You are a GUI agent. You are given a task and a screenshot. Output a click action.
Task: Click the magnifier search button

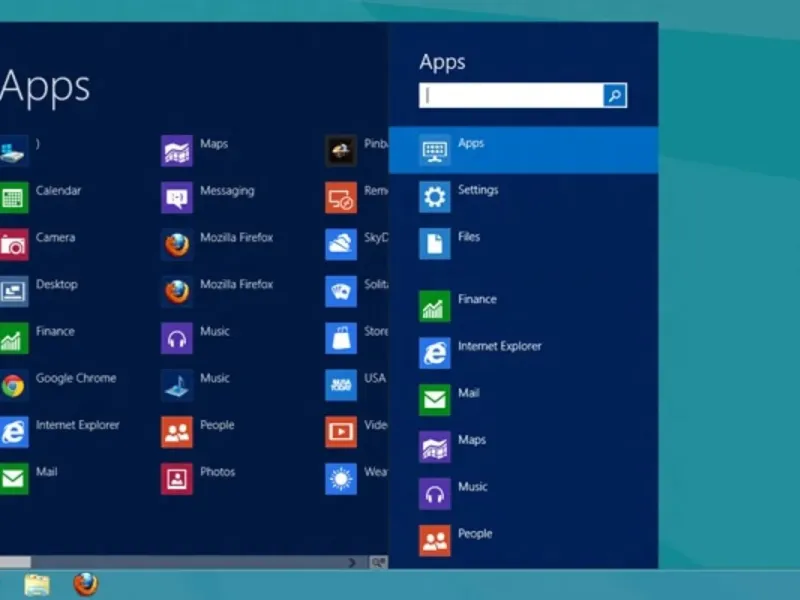(615, 95)
